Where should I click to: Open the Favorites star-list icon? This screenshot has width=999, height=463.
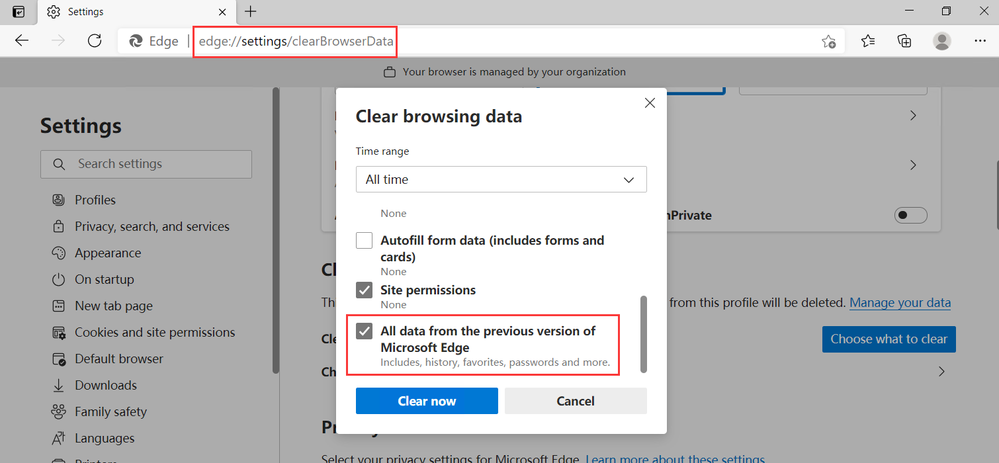pos(868,41)
